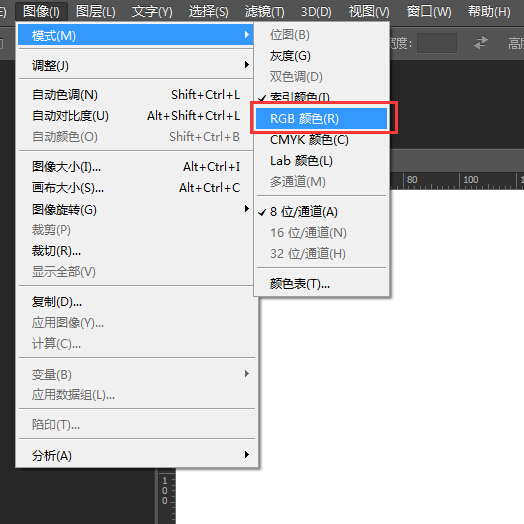Expand the 变量(B) submenu
This screenshot has height=524, width=524.
tap(137, 374)
